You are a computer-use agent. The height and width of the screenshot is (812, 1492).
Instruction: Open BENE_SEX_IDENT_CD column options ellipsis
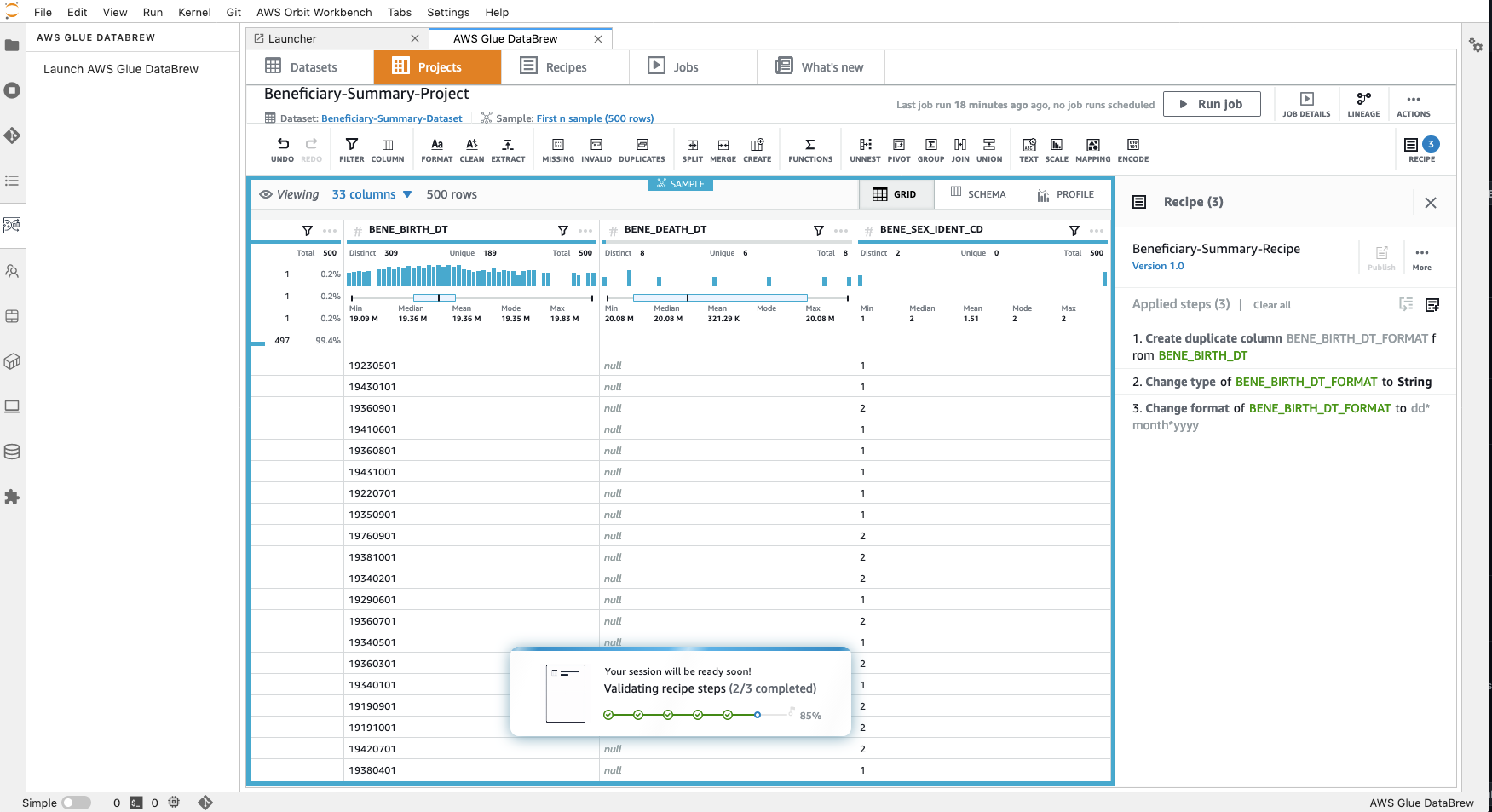[x=1097, y=231]
